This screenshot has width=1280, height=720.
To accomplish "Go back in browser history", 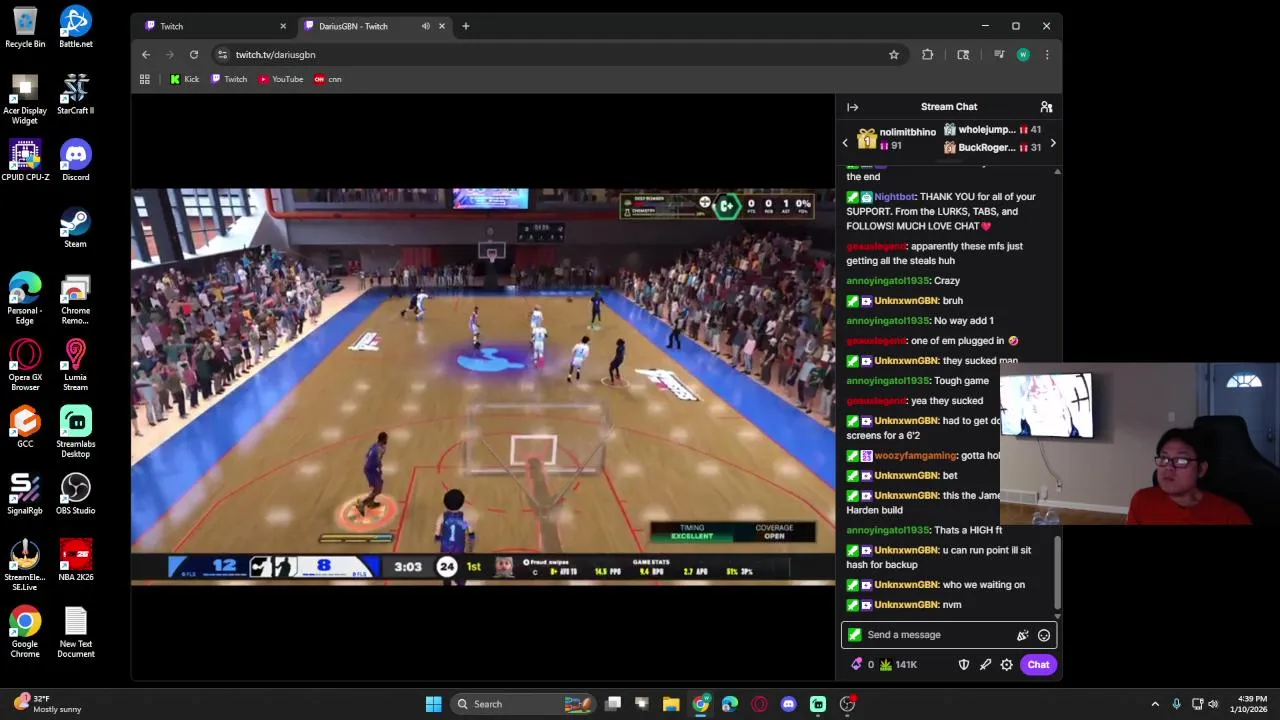I will pyautogui.click(x=146, y=55).
